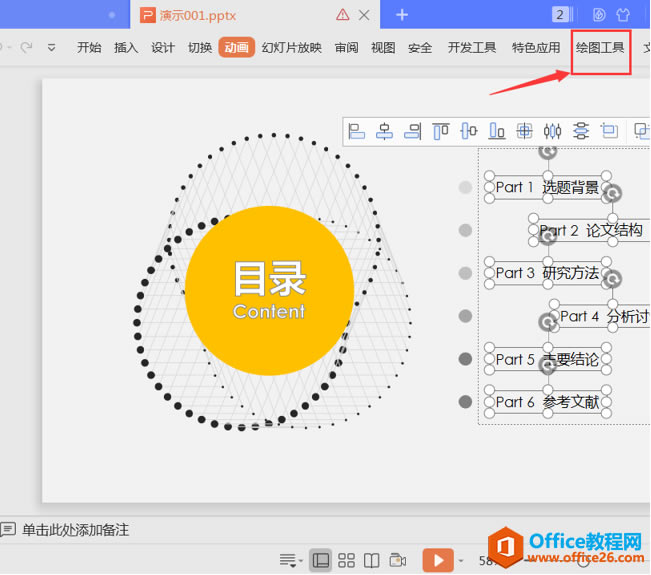The width and height of the screenshot is (651, 575).
Task: Click the center-both-ways alignment icon
Action: coord(524,131)
